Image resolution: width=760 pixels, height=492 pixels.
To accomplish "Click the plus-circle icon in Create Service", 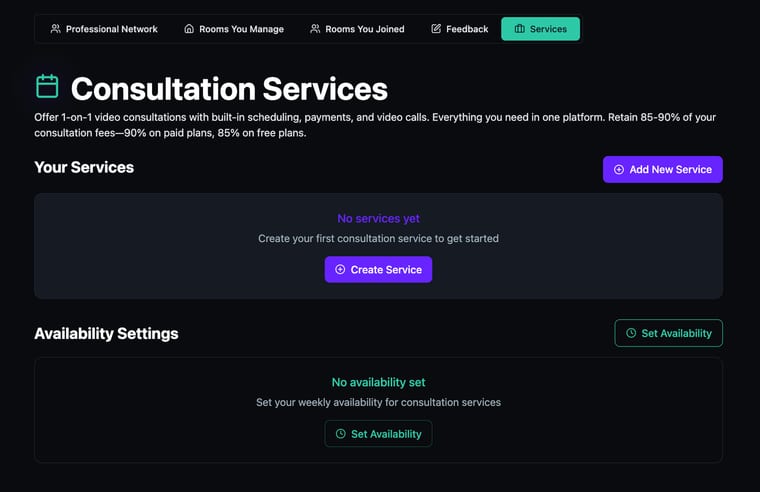I will coord(340,270).
